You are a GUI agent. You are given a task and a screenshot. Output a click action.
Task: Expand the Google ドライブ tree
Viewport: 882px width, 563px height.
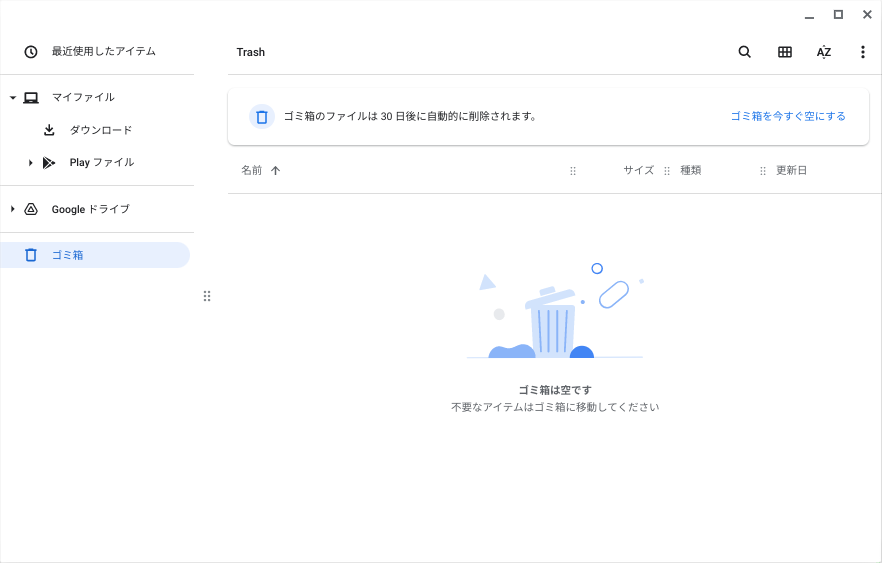pos(12,209)
